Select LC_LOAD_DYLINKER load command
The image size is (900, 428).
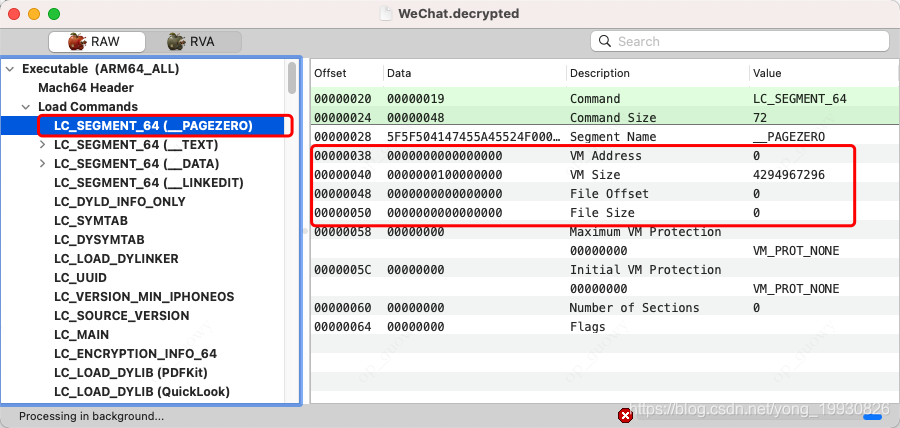(117, 258)
